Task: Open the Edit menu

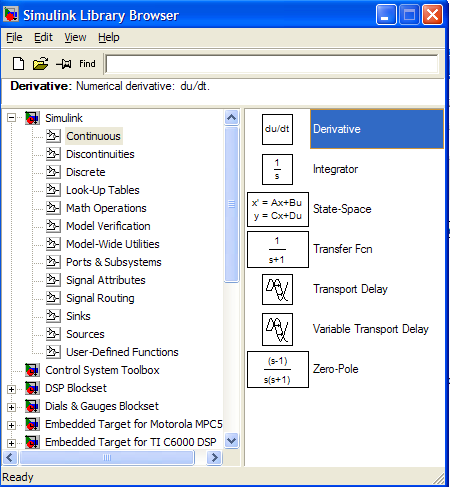Action: [43, 37]
